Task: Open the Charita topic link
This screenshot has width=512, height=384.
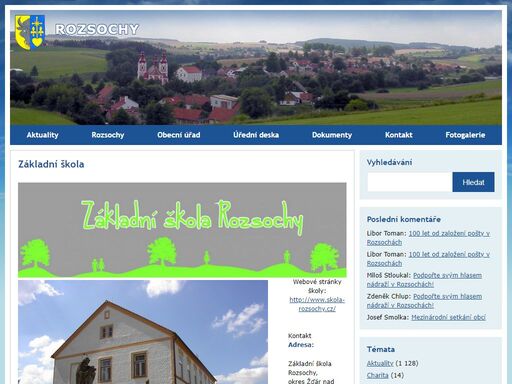Action: [x=377, y=375]
